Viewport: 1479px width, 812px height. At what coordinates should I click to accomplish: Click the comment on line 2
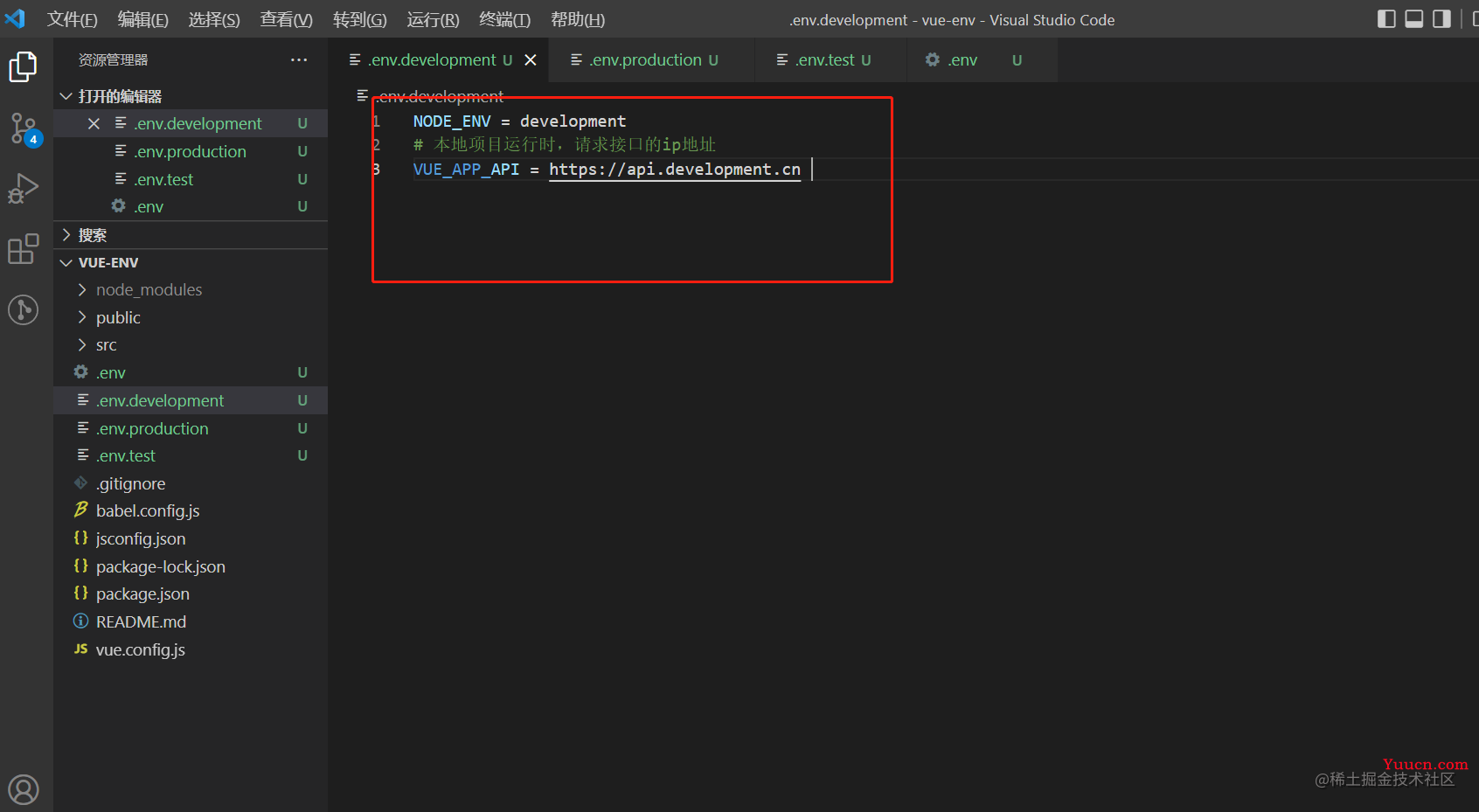[x=565, y=144]
